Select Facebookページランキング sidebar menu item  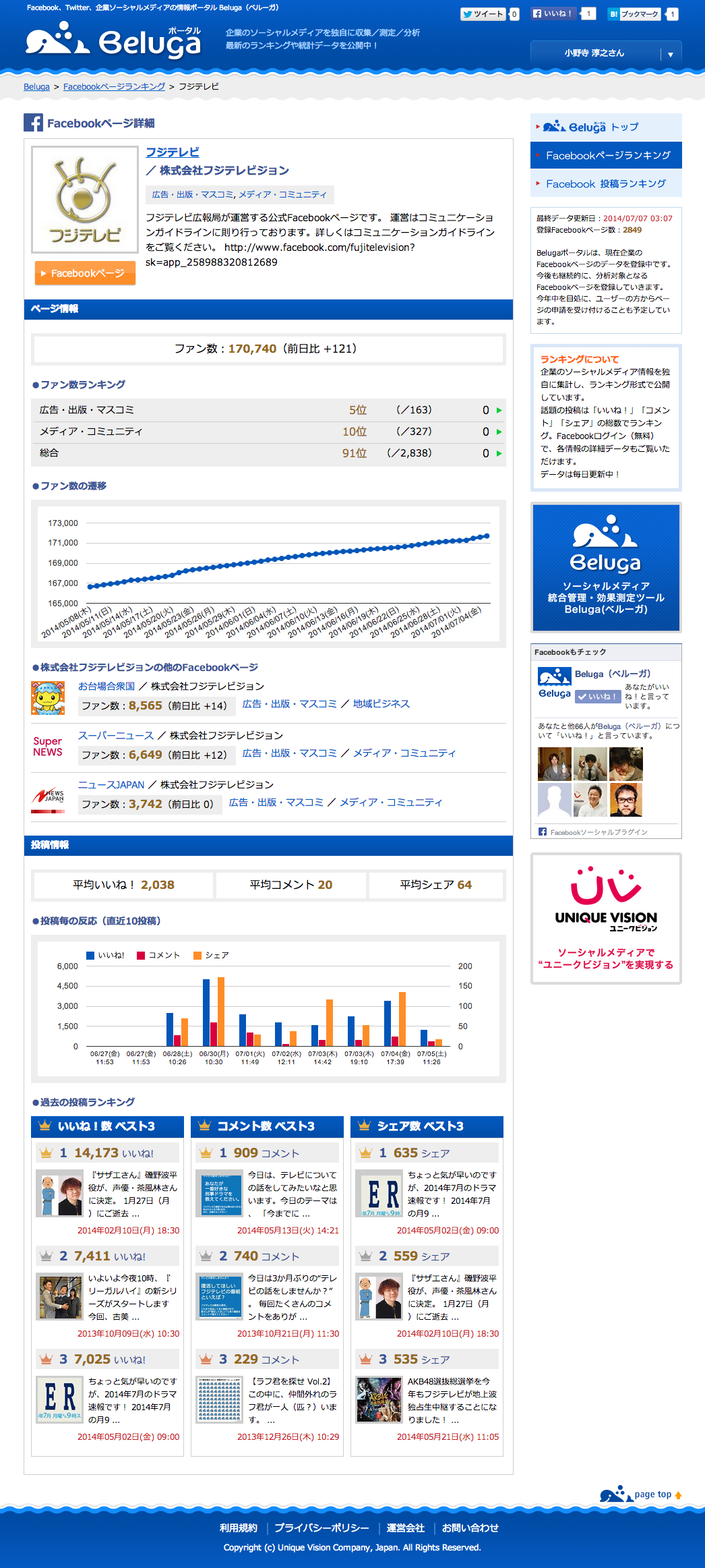(x=606, y=155)
